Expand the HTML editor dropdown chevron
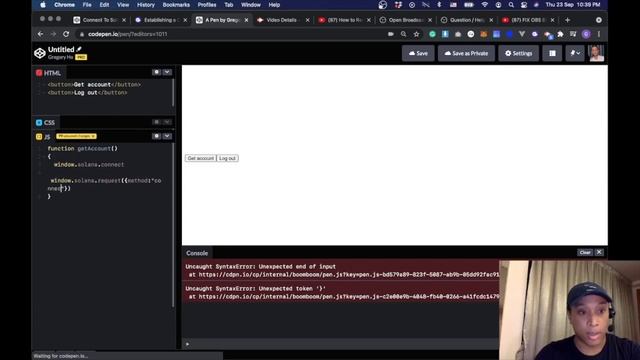This screenshot has height=360, width=640. (167, 72)
